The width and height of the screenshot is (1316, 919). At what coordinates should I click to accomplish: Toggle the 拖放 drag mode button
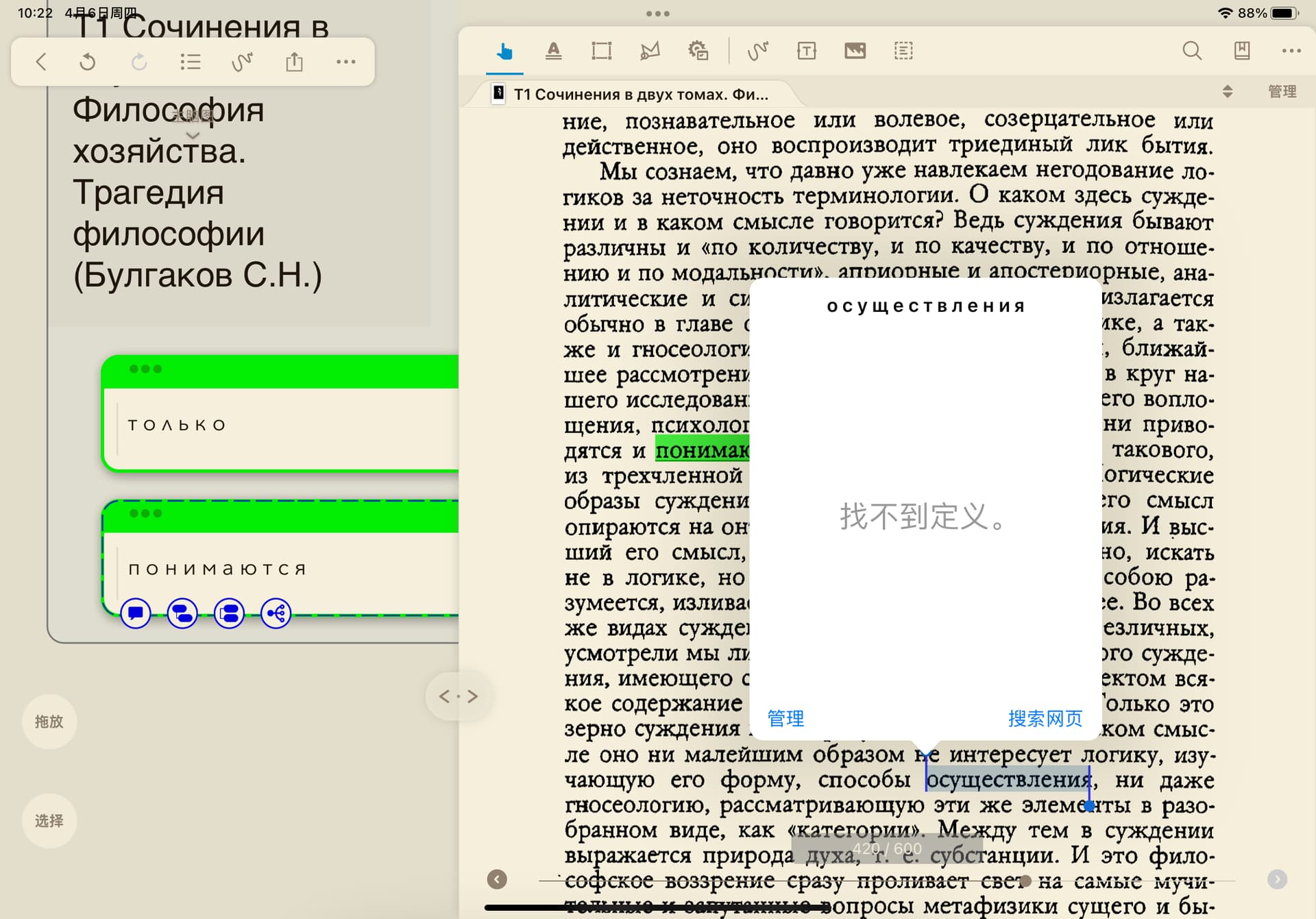click(x=49, y=722)
